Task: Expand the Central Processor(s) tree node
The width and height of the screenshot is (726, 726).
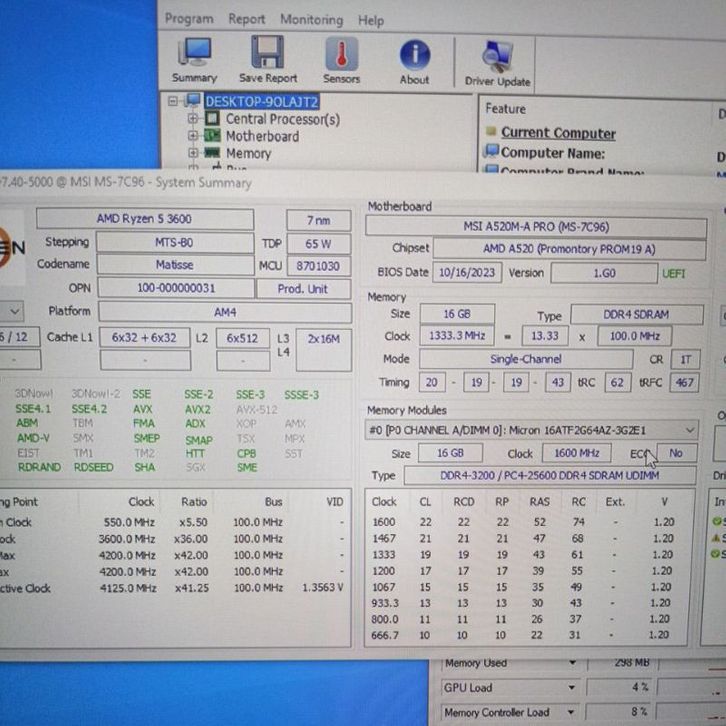Action: tap(193, 119)
